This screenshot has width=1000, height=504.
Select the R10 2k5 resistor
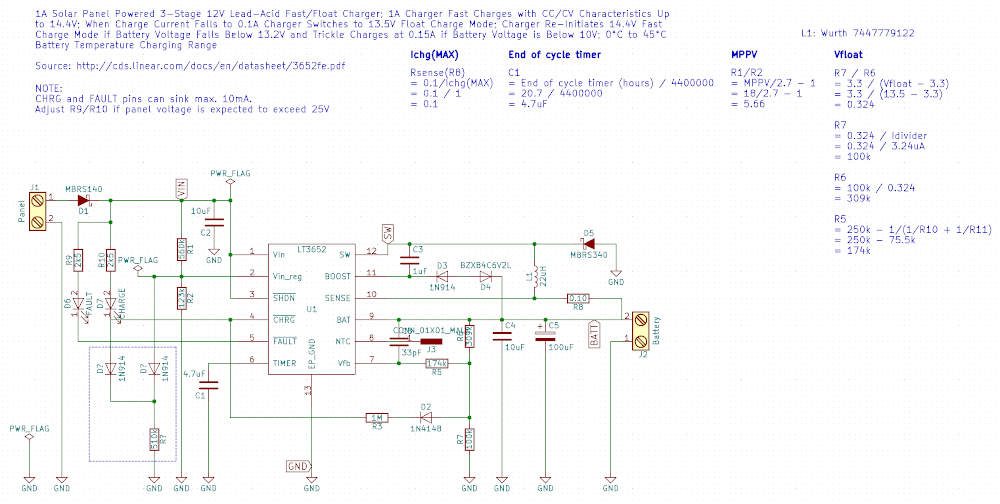(x=111, y=260)
